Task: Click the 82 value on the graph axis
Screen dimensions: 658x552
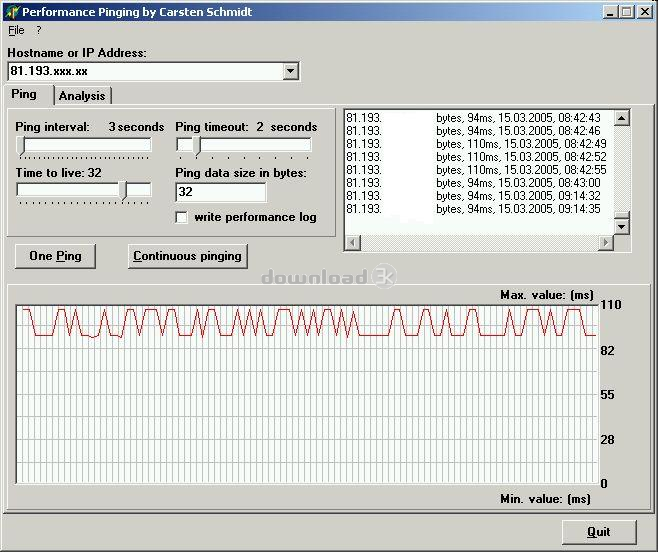Action: tap(607, 351)
